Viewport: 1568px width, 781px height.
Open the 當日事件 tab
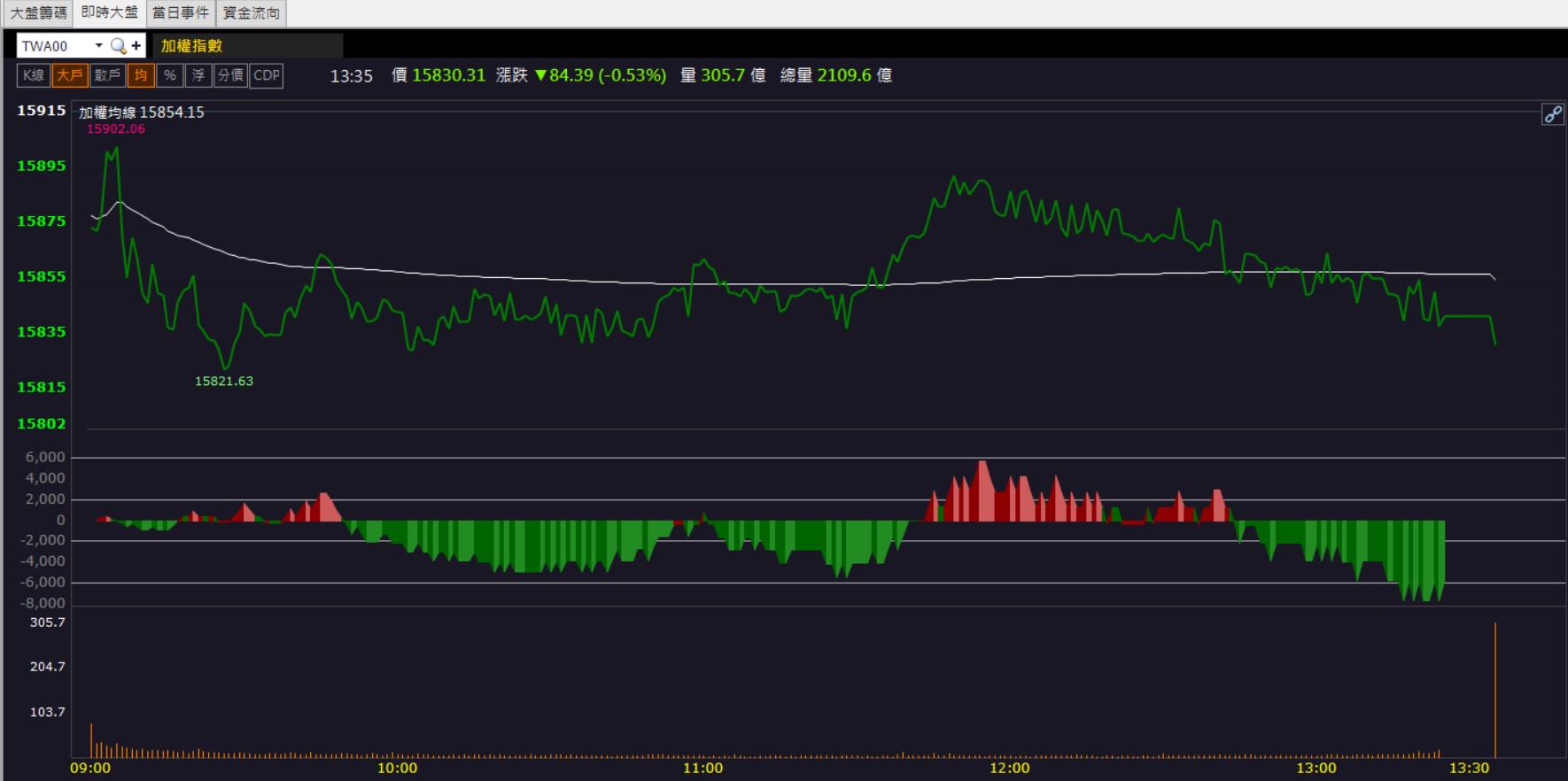pyautogui.click(x=181, y=12)
